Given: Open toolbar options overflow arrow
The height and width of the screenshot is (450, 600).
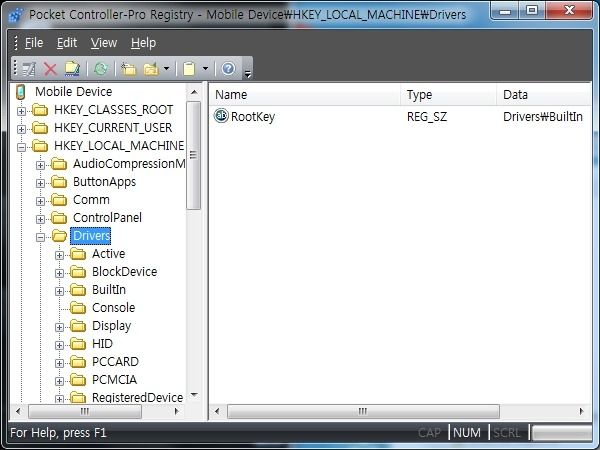Looking at the screenshot, I should pos(248,73).
